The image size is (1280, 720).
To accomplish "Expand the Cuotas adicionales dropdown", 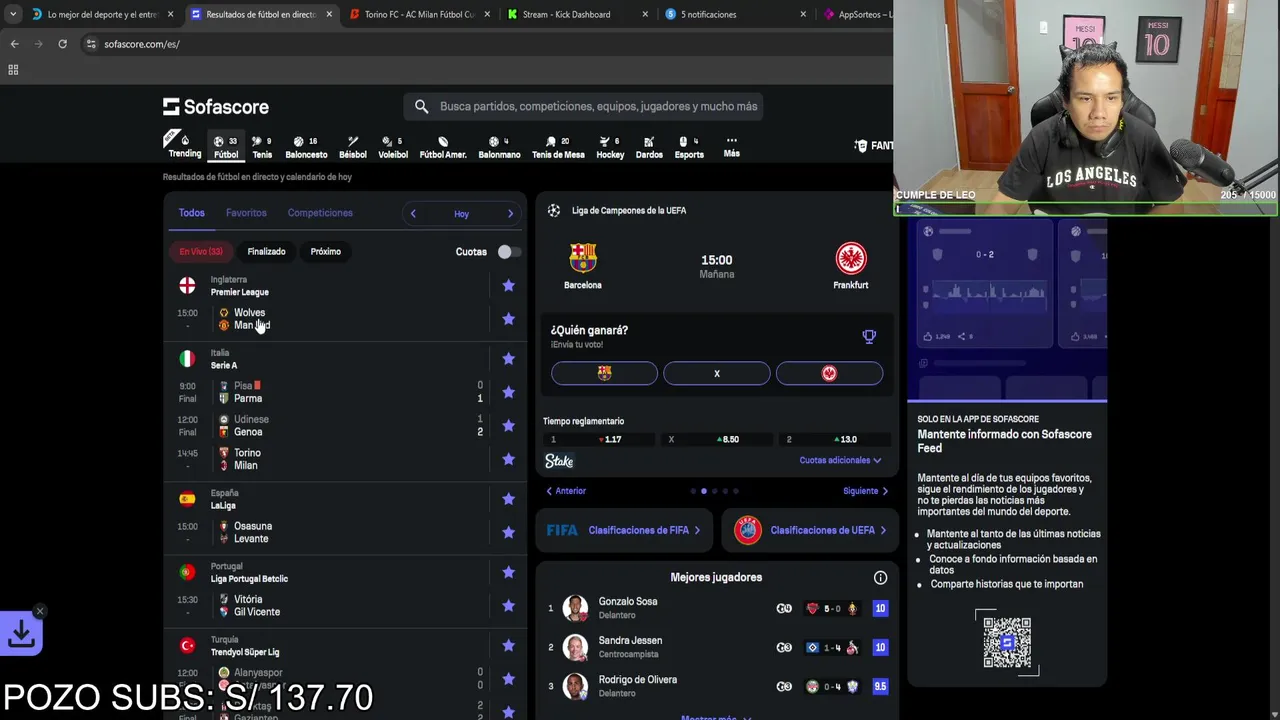I will point(840,460).
